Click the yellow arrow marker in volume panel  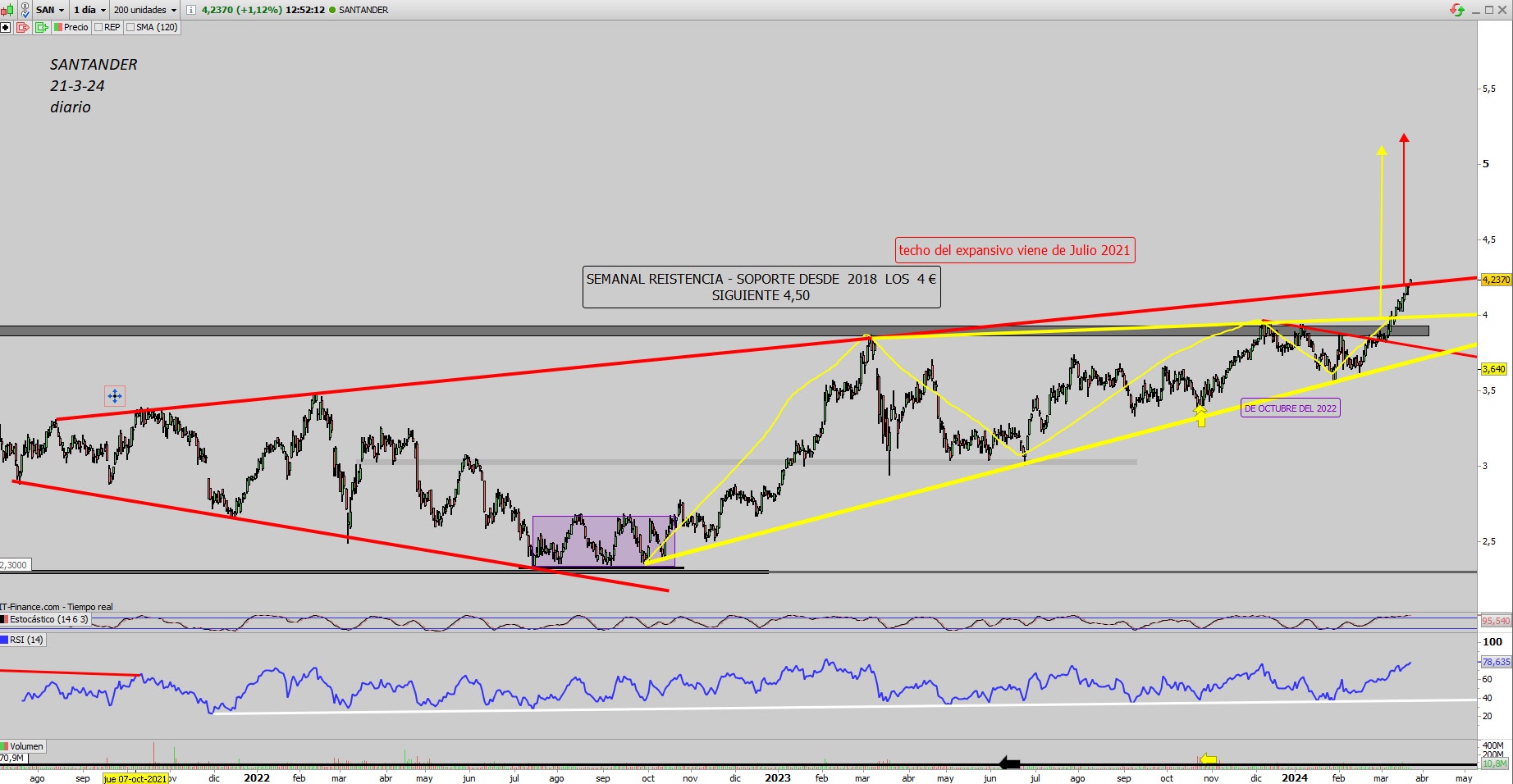(1208, 759)
